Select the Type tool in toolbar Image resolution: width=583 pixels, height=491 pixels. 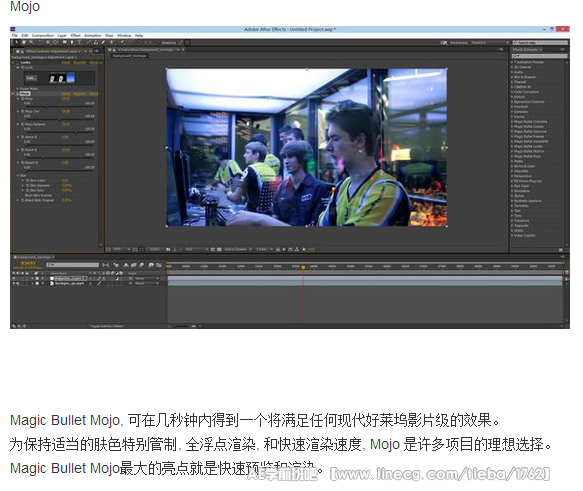pos(79,43)
